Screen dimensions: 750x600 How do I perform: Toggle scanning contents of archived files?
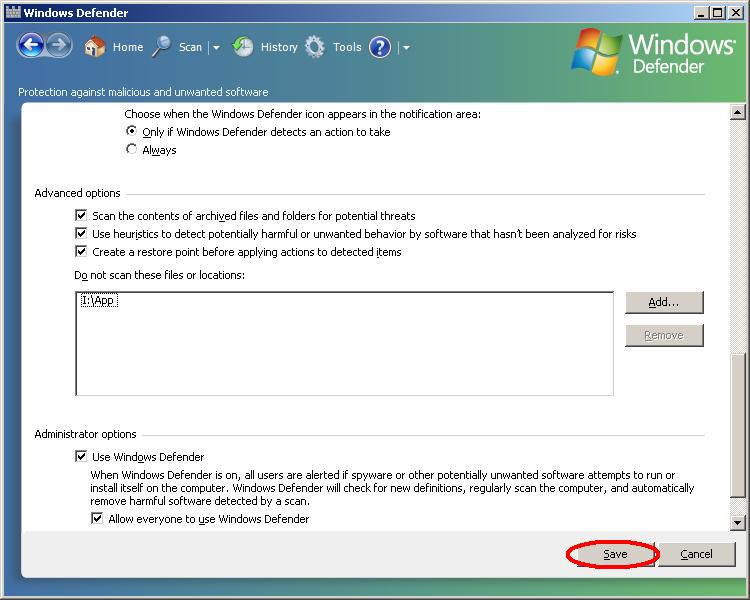point(82,216)
